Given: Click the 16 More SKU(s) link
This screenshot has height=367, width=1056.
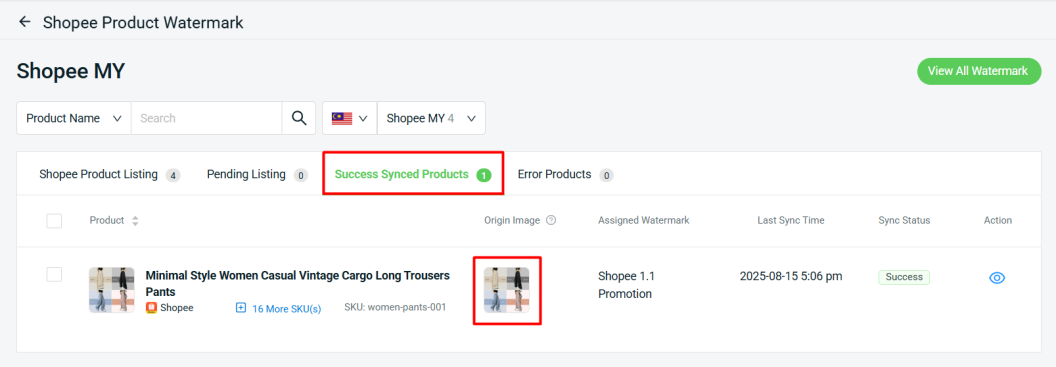Looking at the screenshot, I should pyautogui.click(x=286, y=308).
